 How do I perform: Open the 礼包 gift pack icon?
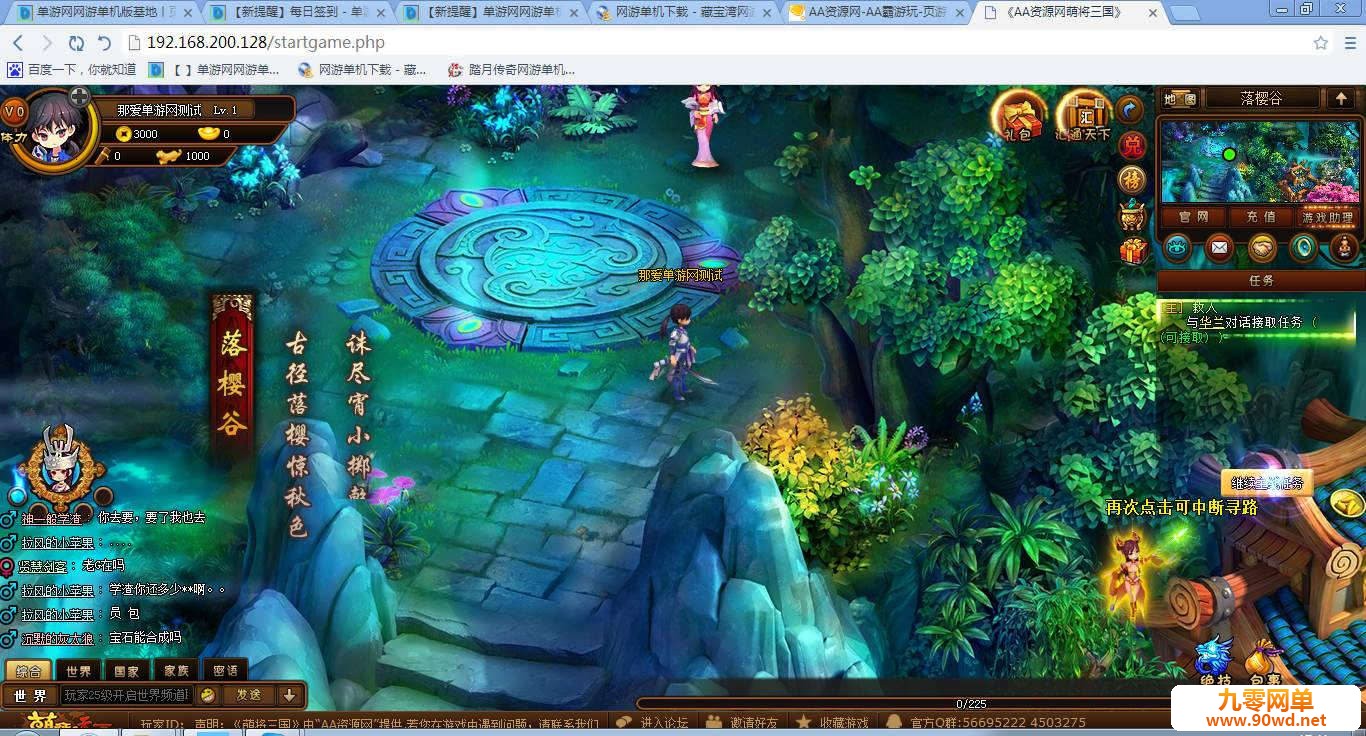click(x=1018, y=116)
